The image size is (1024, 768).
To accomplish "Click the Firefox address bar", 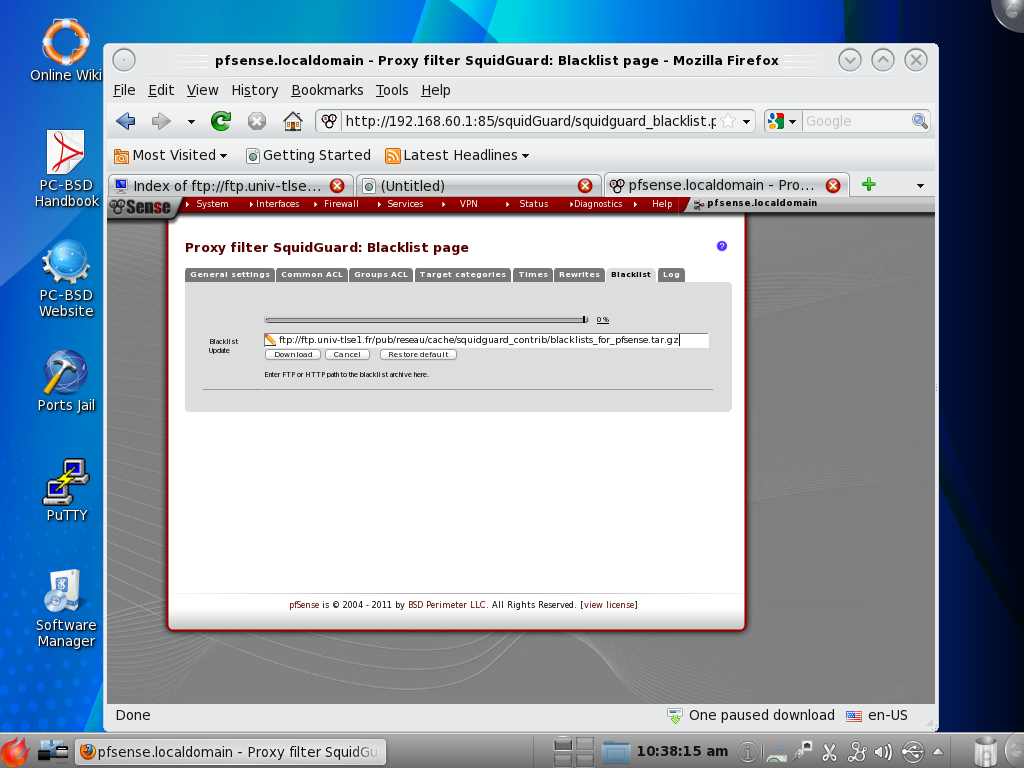I will pos(530,121).
